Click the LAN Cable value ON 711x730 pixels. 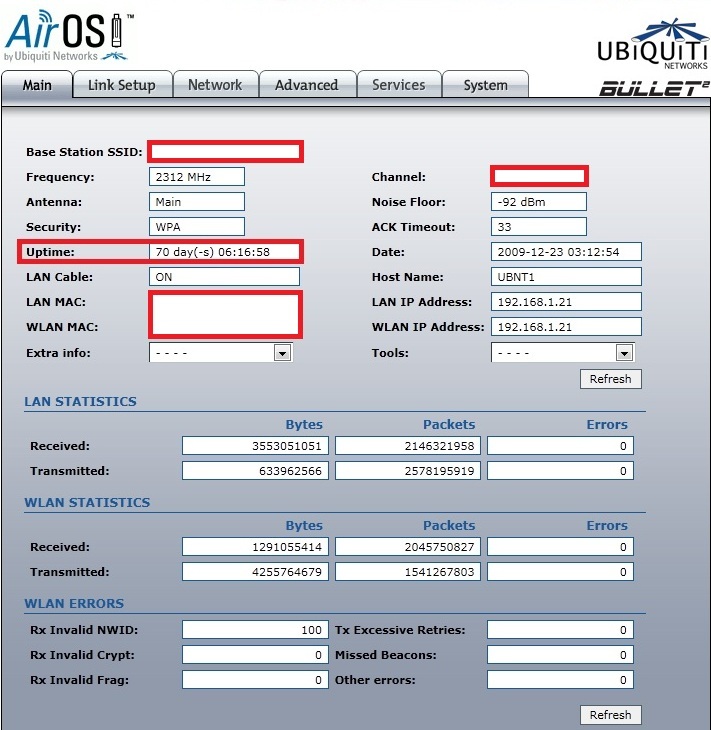[x=224, y=277]
